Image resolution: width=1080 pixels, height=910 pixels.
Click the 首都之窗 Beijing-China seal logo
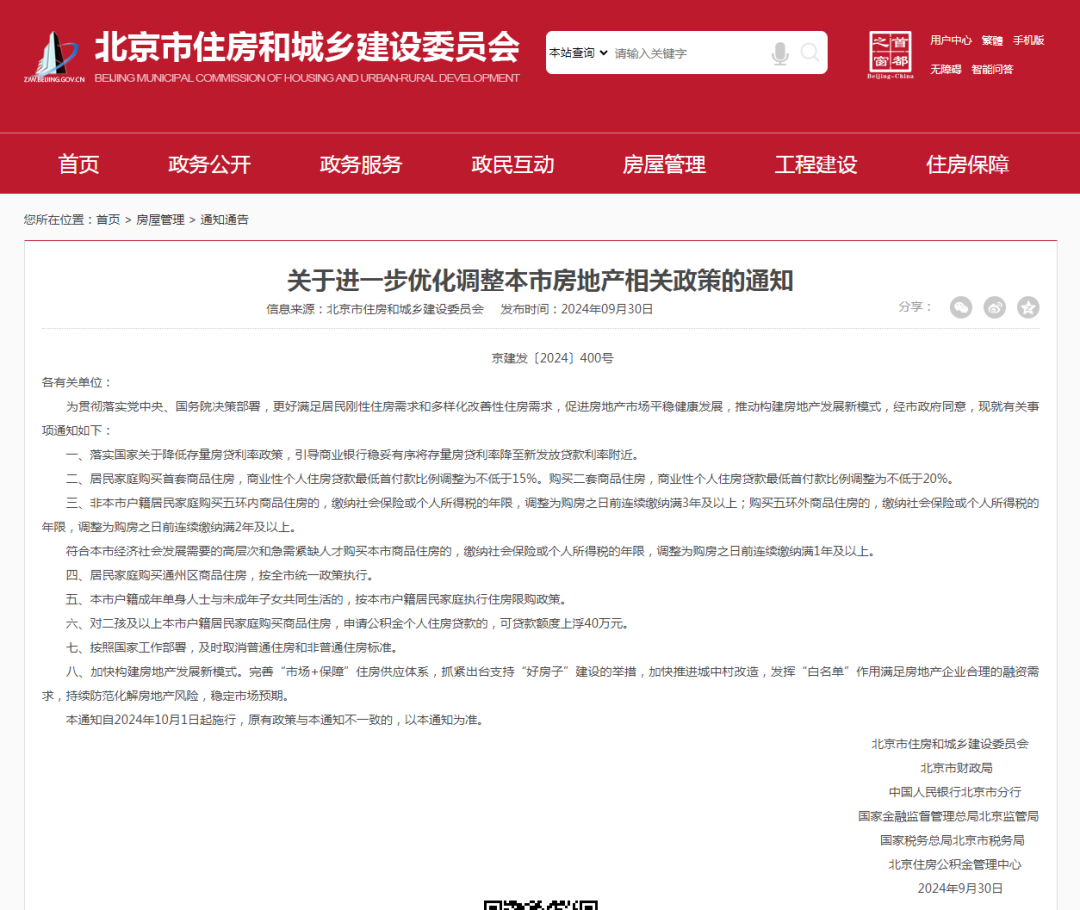tap(890, 55)
